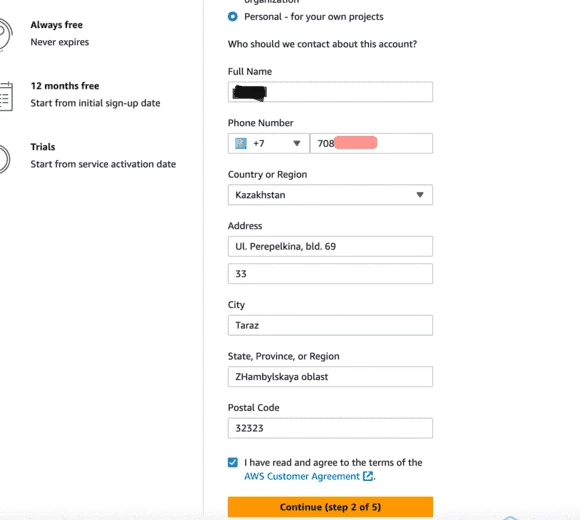The image size is (580, 520).
Task: Click the City field showing Taraz
Action: [330, 325]
